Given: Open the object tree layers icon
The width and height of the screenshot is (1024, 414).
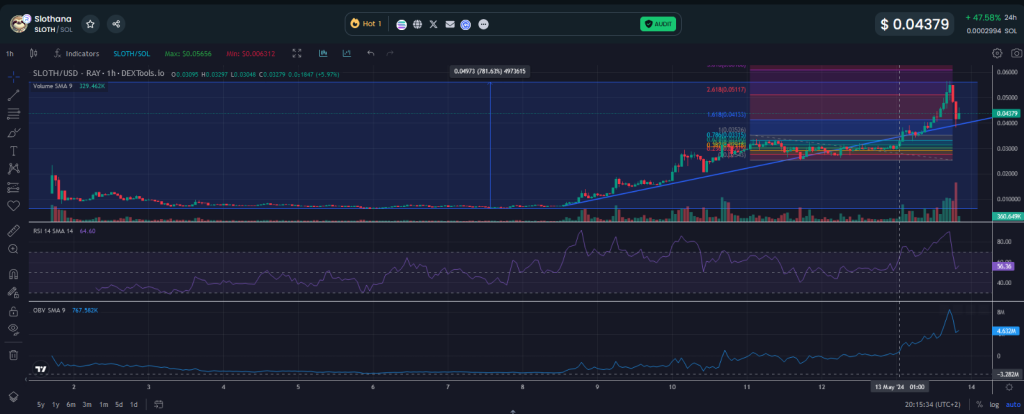Looking at the screenshot, I should click(x=13, y=397).
